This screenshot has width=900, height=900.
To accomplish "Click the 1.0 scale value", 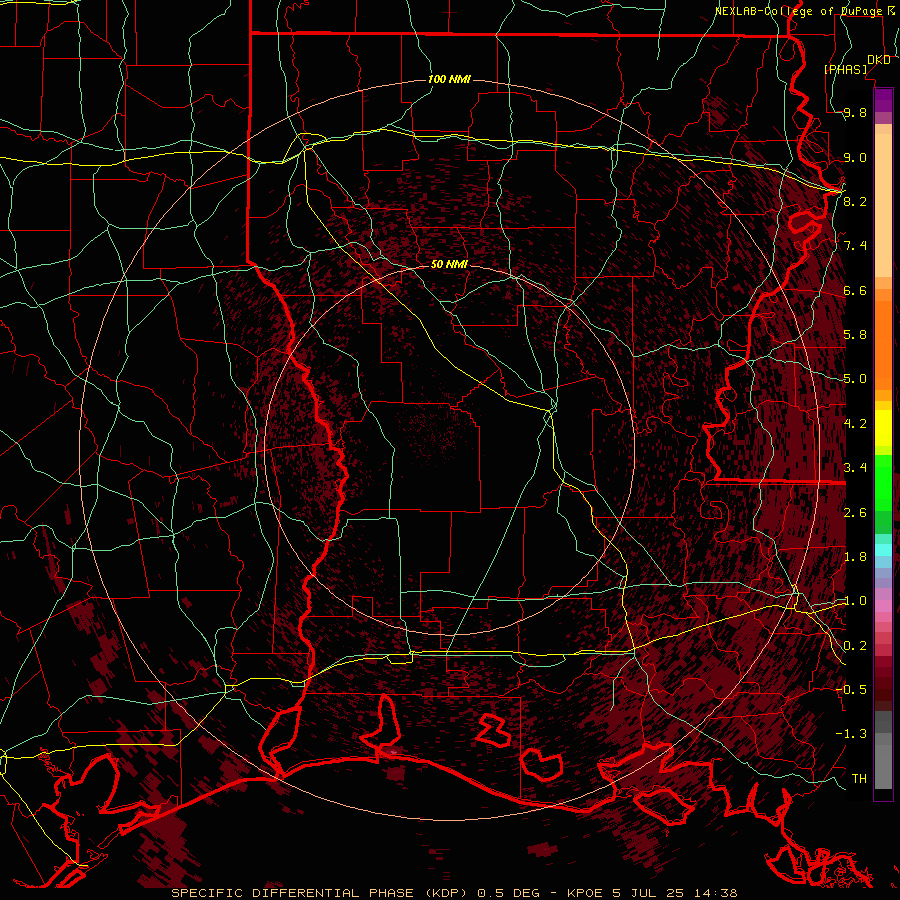I will click(x=855, y=601).
